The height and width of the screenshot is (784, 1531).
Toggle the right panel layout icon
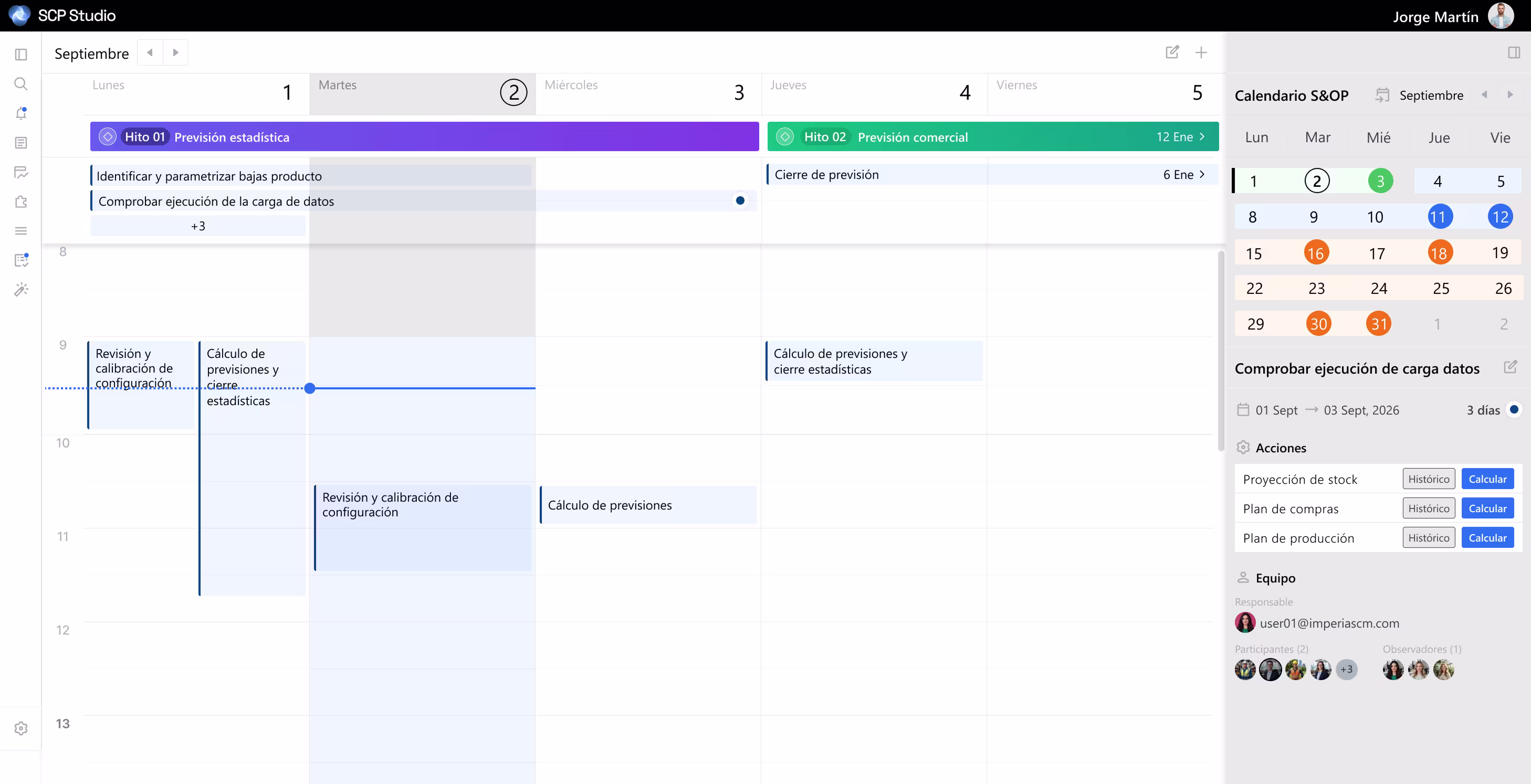click(x=1514, y=52)
